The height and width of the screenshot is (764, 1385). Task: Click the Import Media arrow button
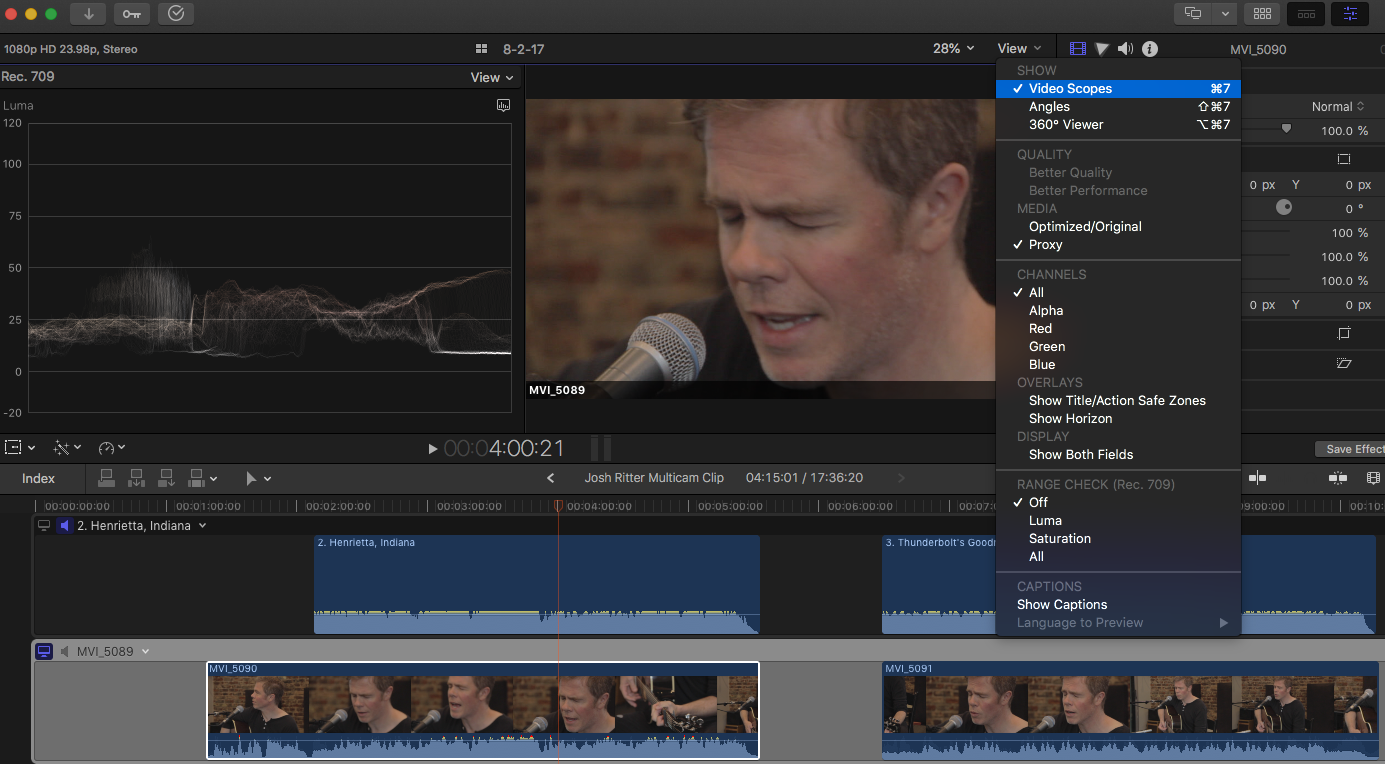click(x=89, y=14)
